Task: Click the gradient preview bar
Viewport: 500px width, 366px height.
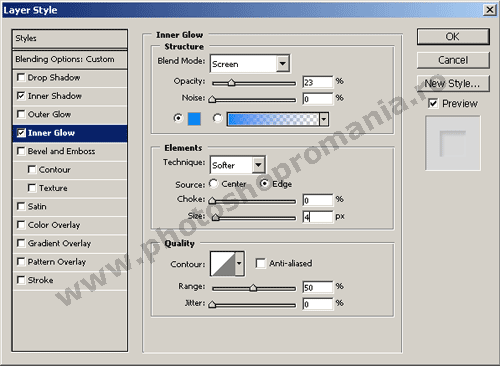Action: click(273, 119)
